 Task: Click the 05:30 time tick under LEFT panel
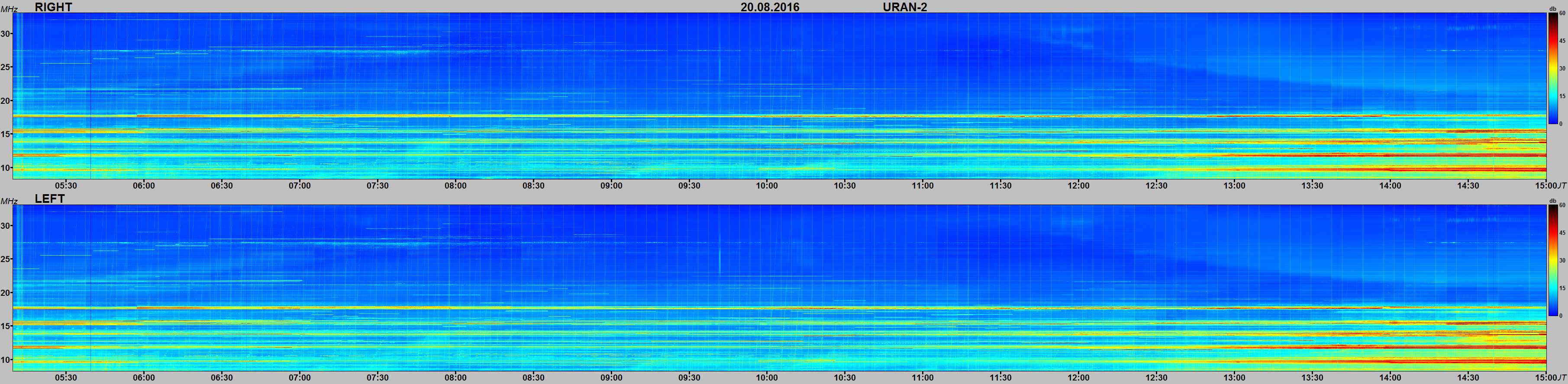coord(66,378)
